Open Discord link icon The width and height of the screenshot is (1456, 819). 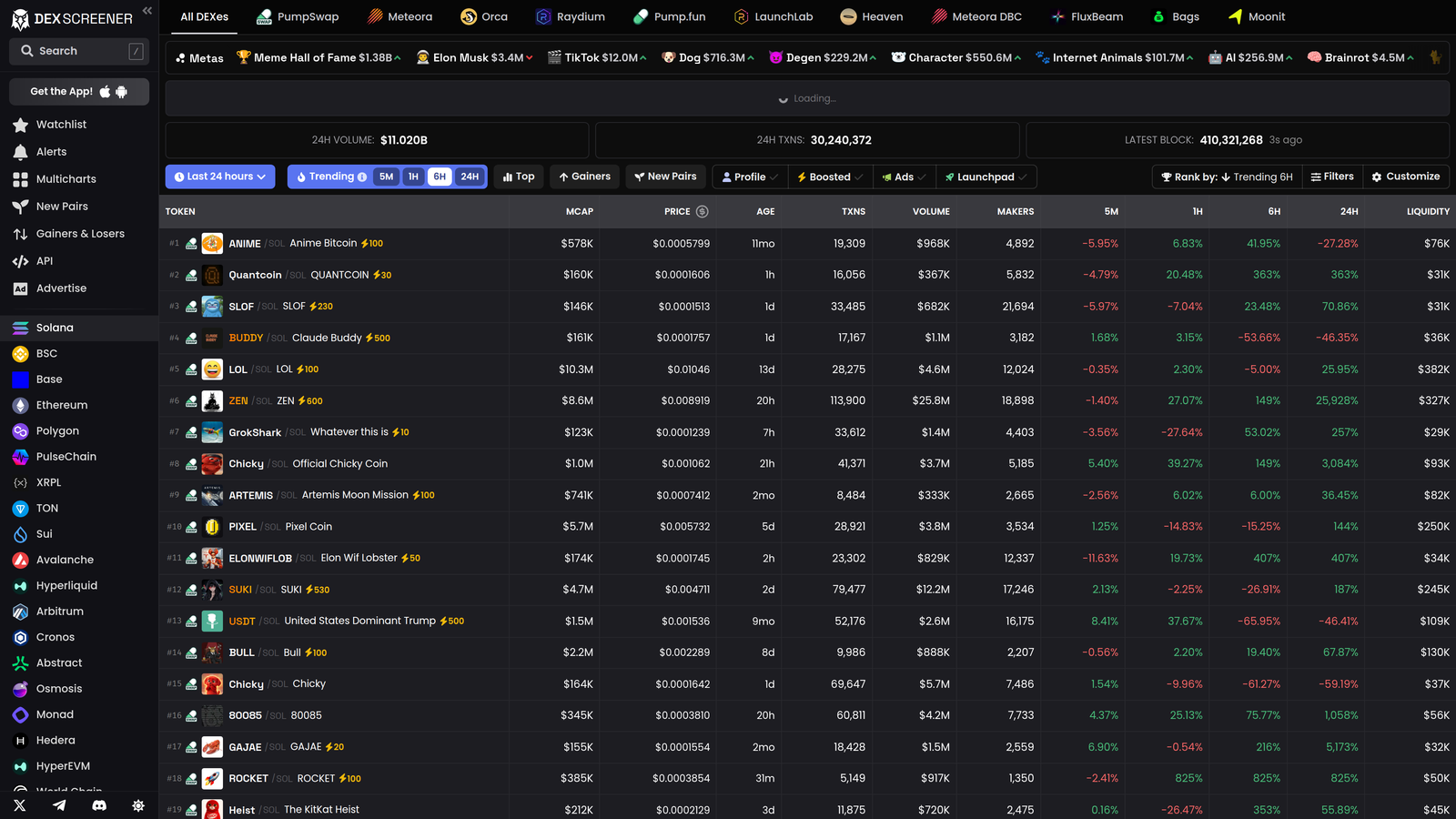coord(99,805)
